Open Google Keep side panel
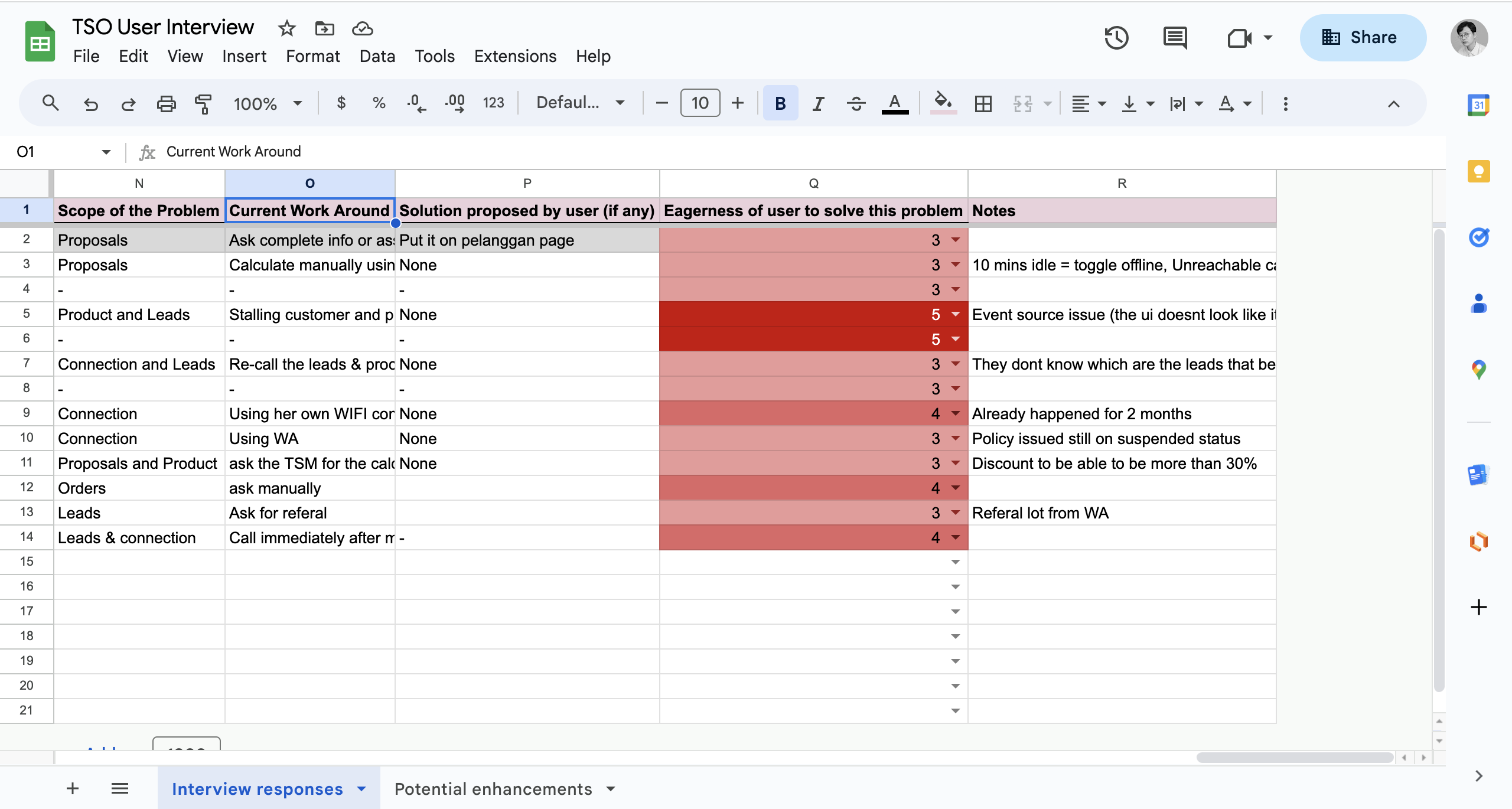The image size is (1512, 809). [x=1478, y=171]
